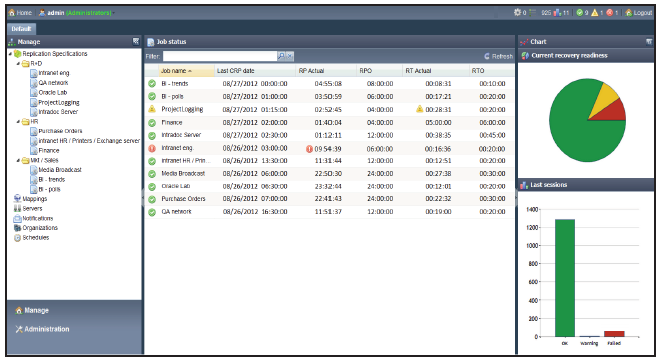Click the red RP Actual alert icon at 09:54:39
The image size is (660, 362).
click(x=309, y=149)
